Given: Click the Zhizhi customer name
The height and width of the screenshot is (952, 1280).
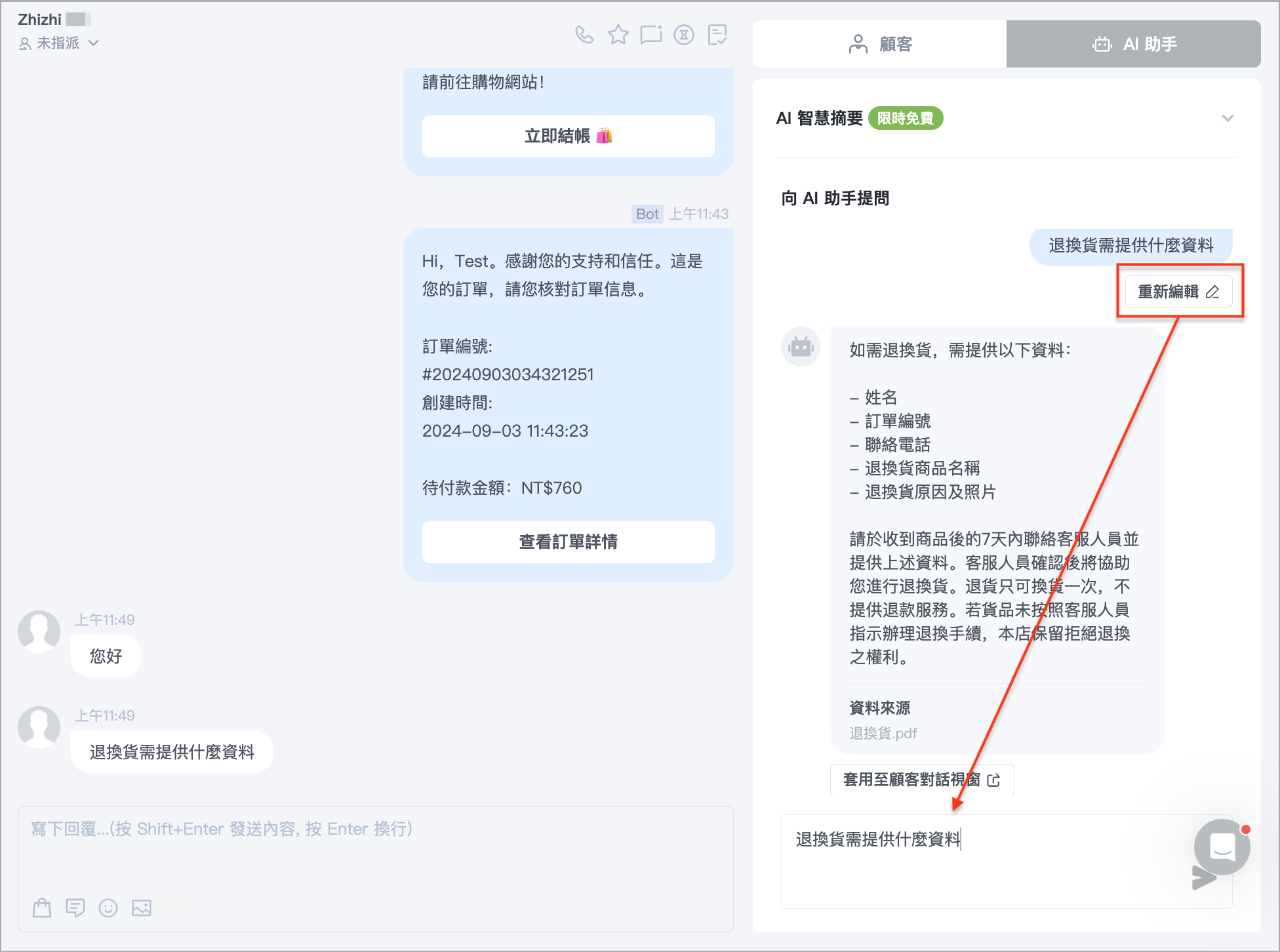Looking at the screenshot, I should (40, 20).
